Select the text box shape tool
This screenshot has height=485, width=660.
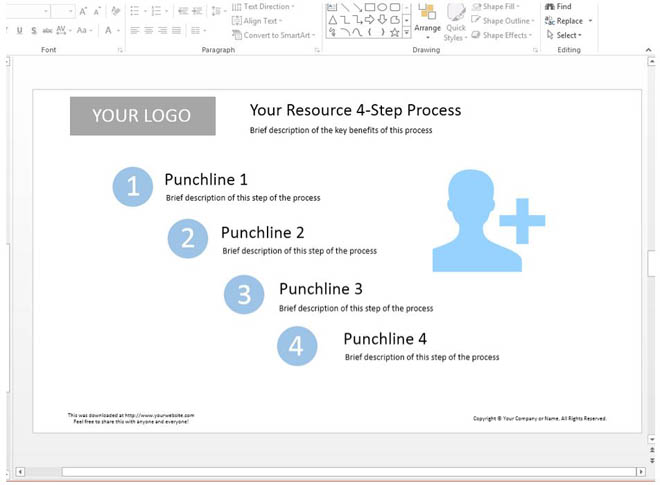[x=332, y=7]
